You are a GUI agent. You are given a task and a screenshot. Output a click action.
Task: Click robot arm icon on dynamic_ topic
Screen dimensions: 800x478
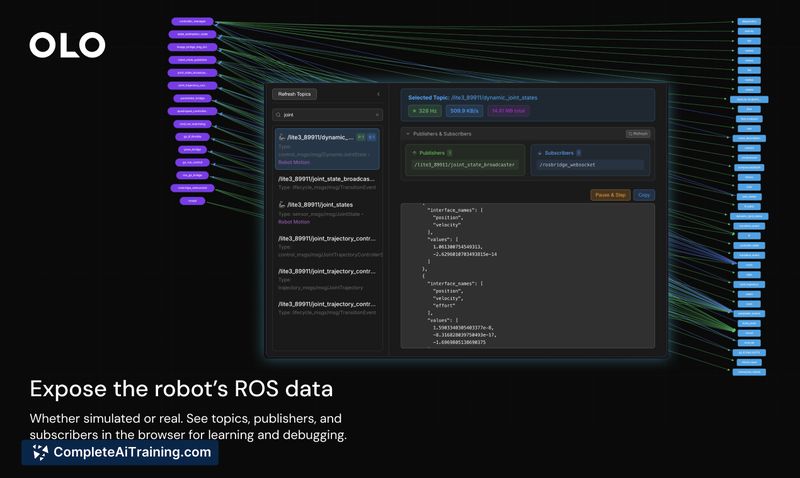click(282, 137)
